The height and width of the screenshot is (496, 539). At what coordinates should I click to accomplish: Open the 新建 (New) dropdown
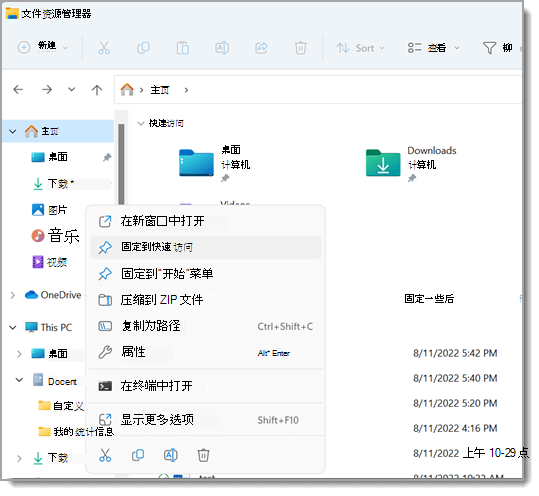43,47
